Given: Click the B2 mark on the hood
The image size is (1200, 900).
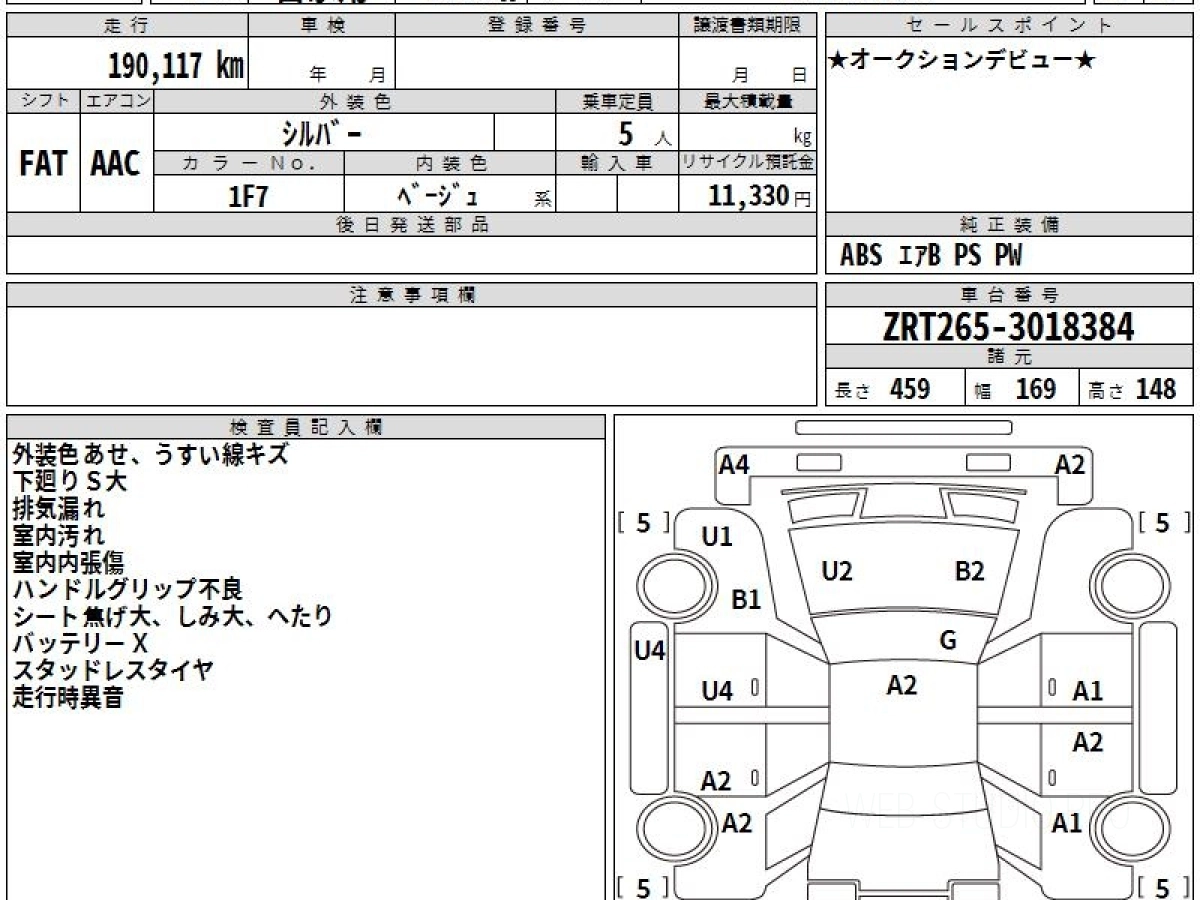Looking at the screenshot, I should [969, 571].
